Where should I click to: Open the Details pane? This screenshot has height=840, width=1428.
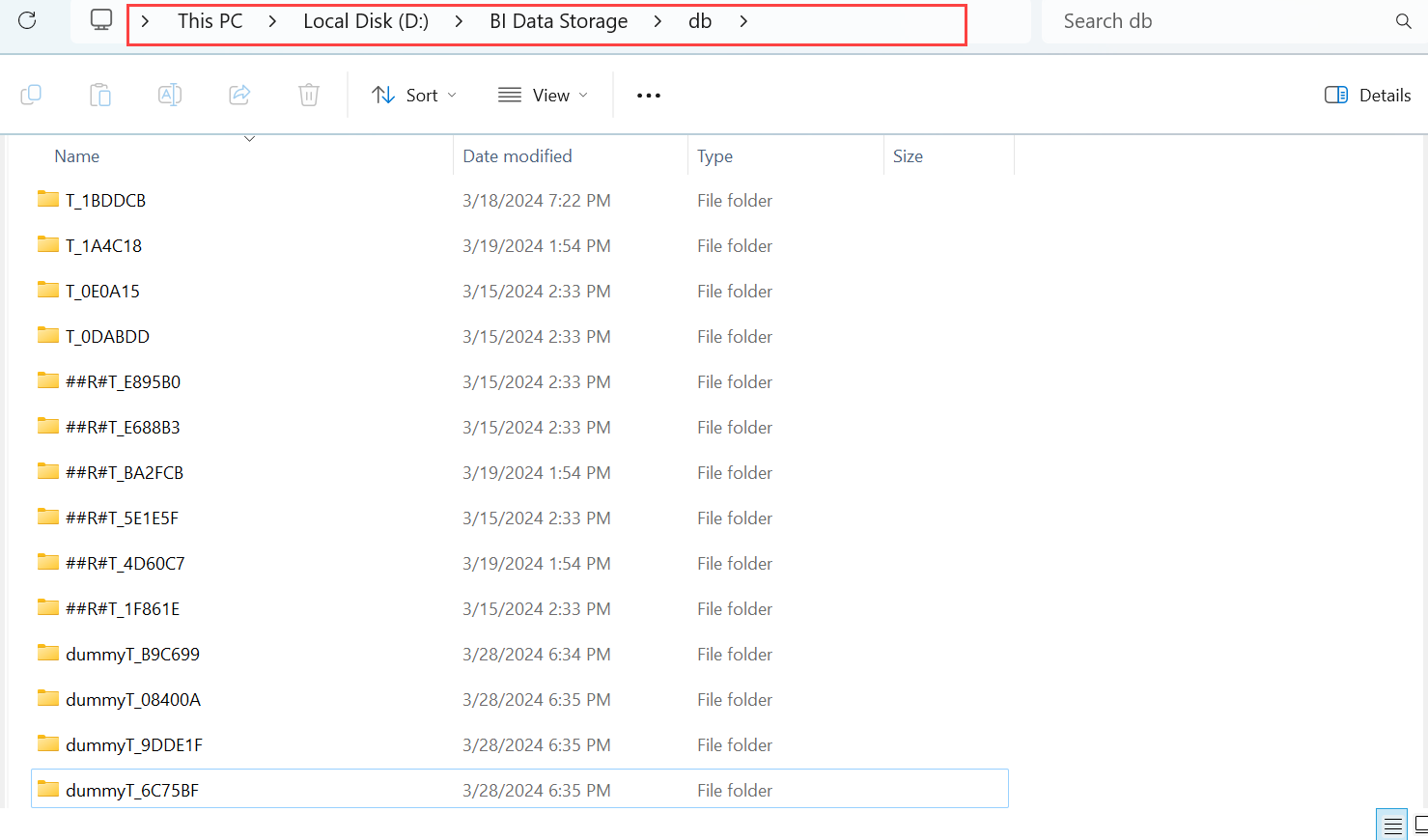(1367, 95)
